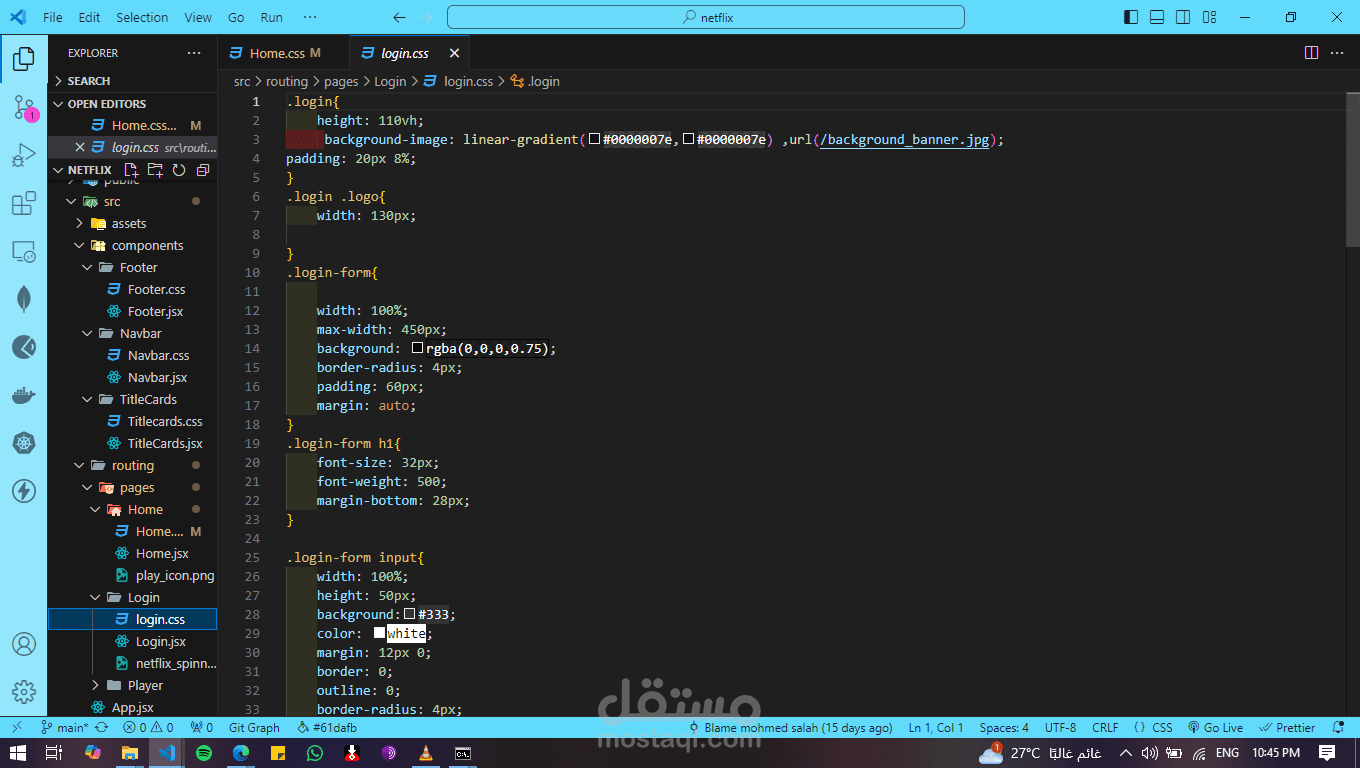
Task: Click New File icon in NETFLIX header
Action: coord(131,170)
